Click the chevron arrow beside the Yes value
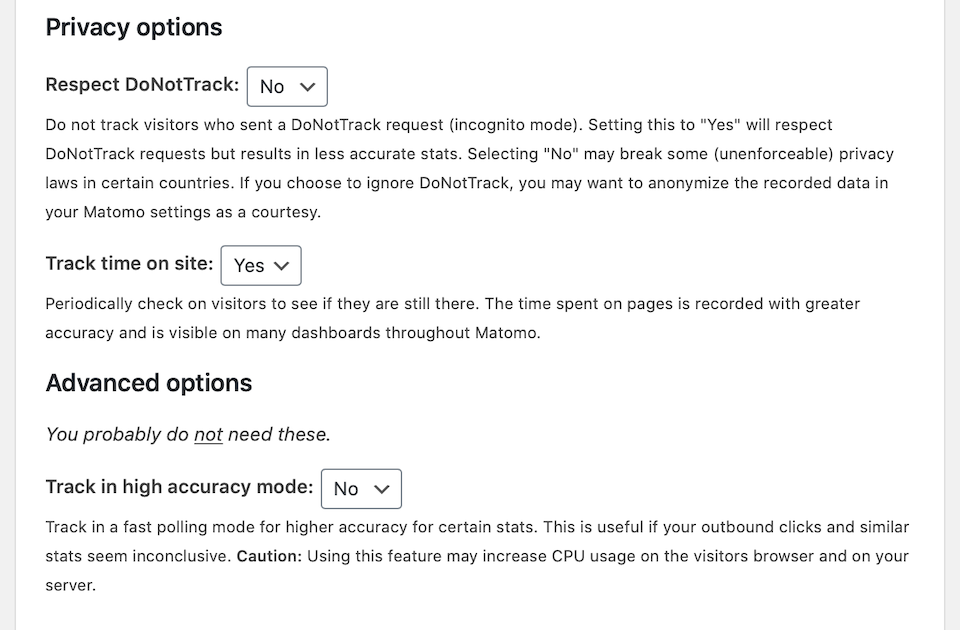This screenshot has width=960, height=630. 281,266
